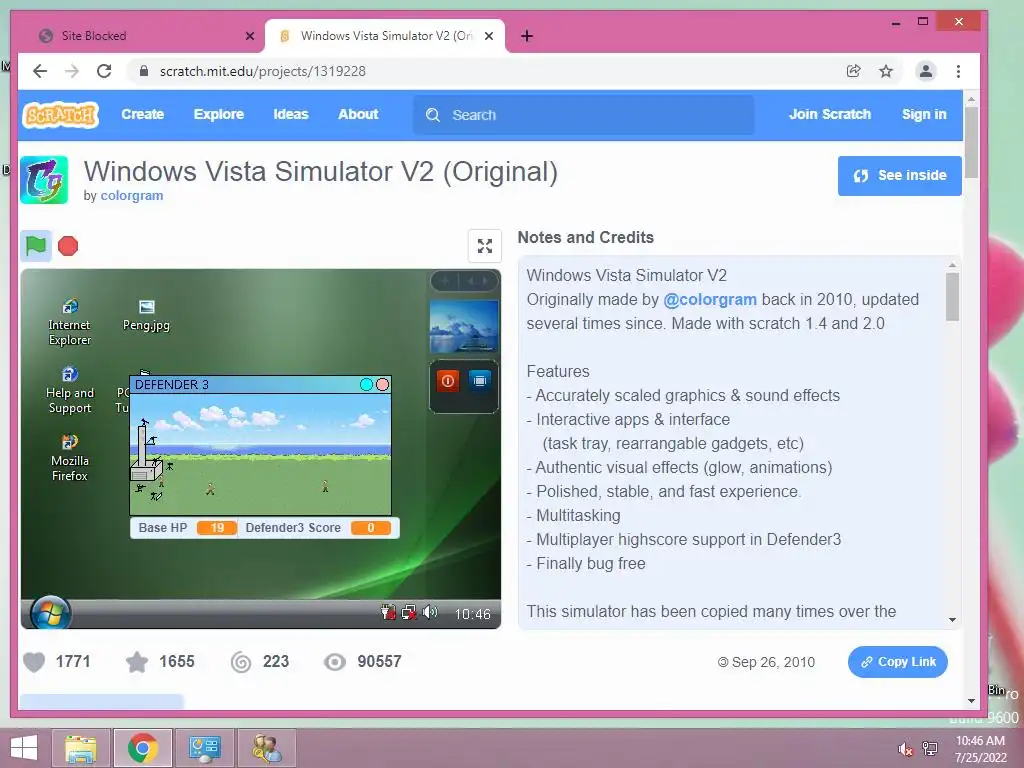Click the Chrome taskbar icon

coord(143,748)
